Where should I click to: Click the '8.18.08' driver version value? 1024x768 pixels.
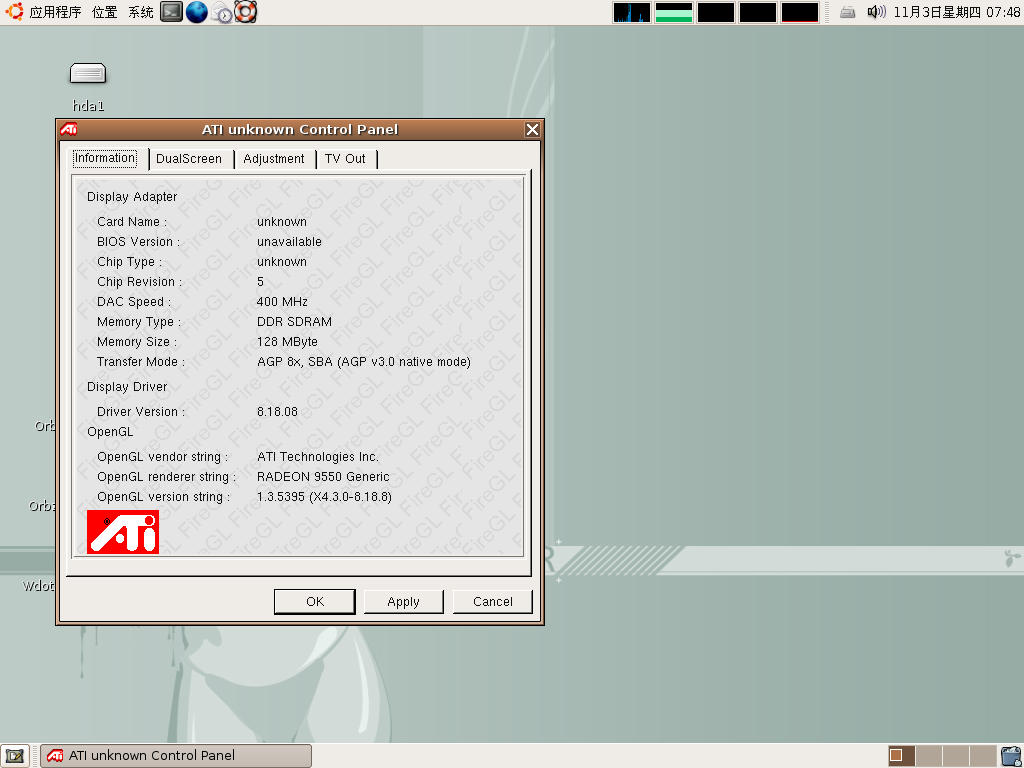coord(277,411)
